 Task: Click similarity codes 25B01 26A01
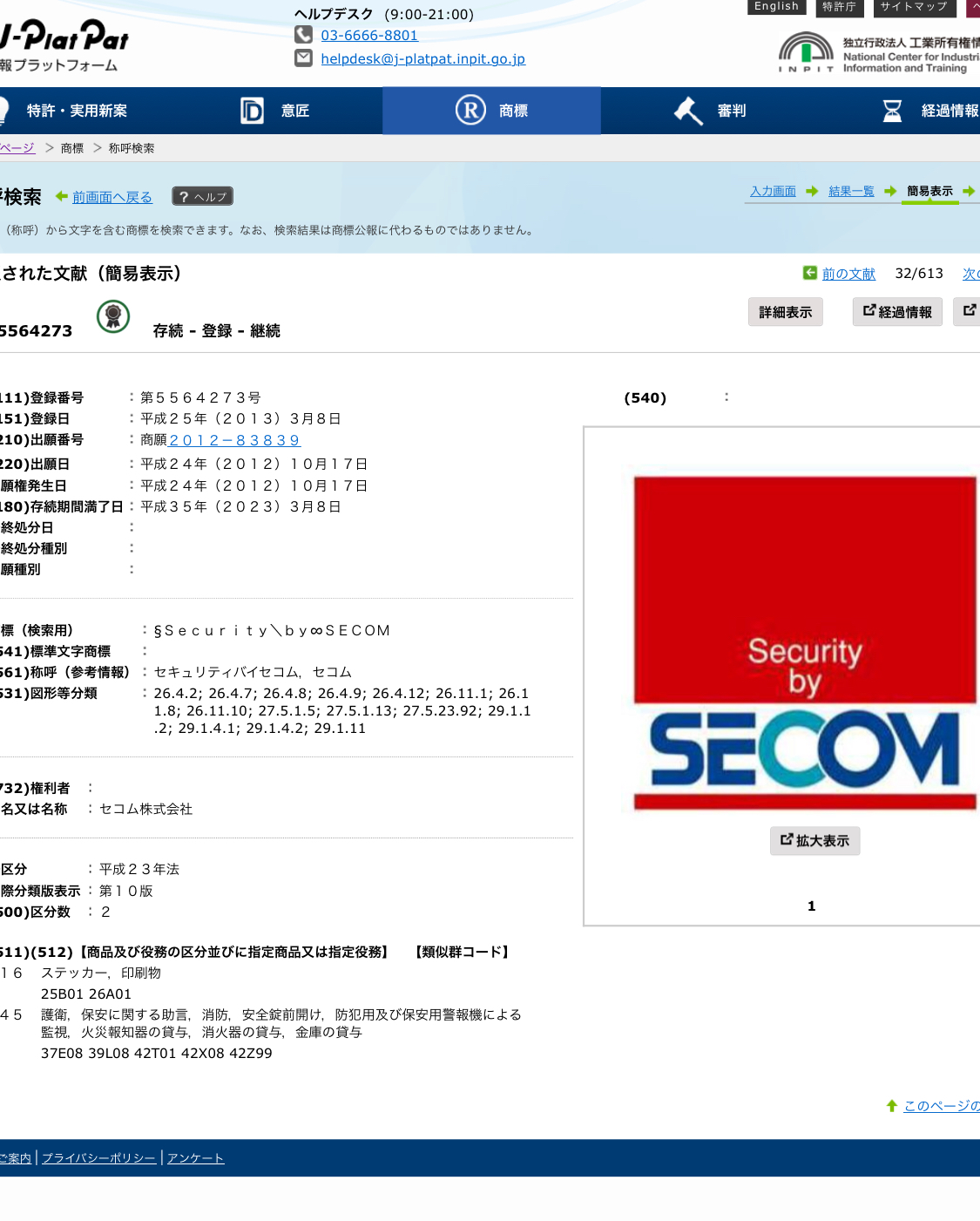86,994
